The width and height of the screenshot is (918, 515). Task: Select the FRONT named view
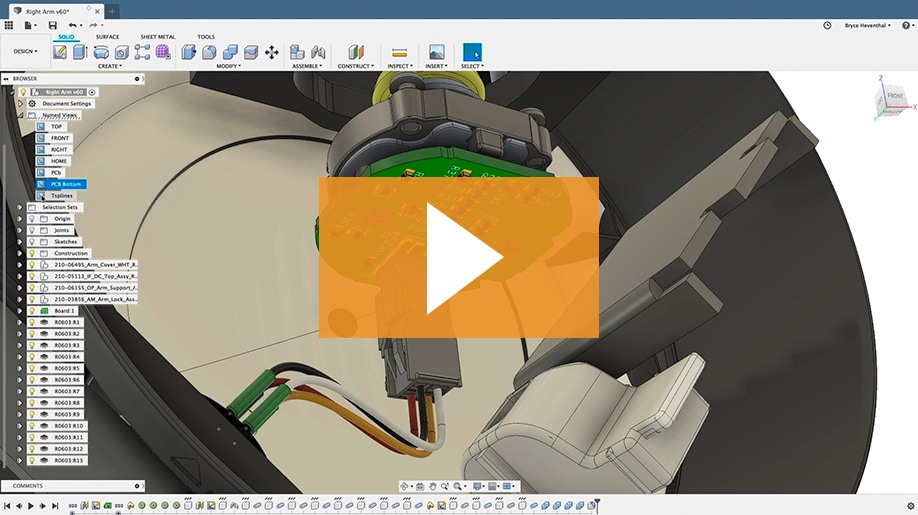(60, 138)
